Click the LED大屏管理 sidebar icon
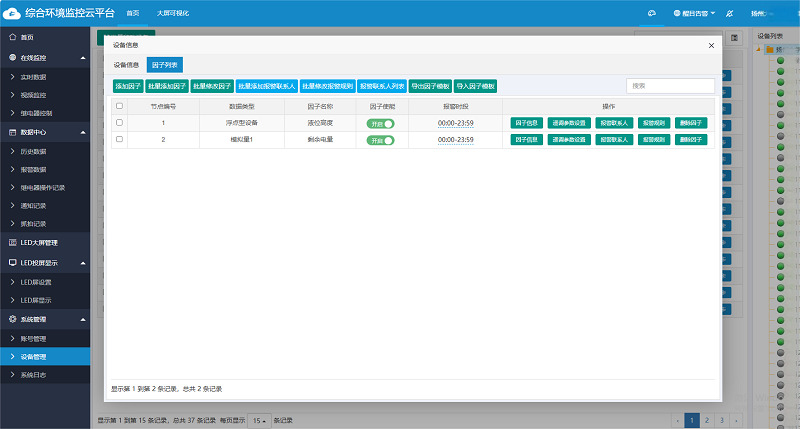 click(x=11, y=242)
